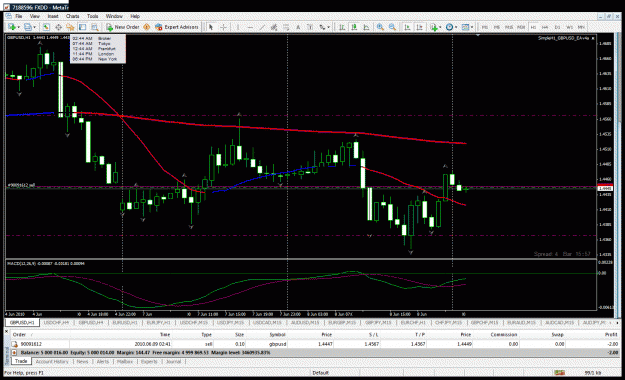Screen dimensions: 625x380
Task: Switch to the USDCHF,H4 chart tab
Action: pyautogui.click(x=57, y=322)
